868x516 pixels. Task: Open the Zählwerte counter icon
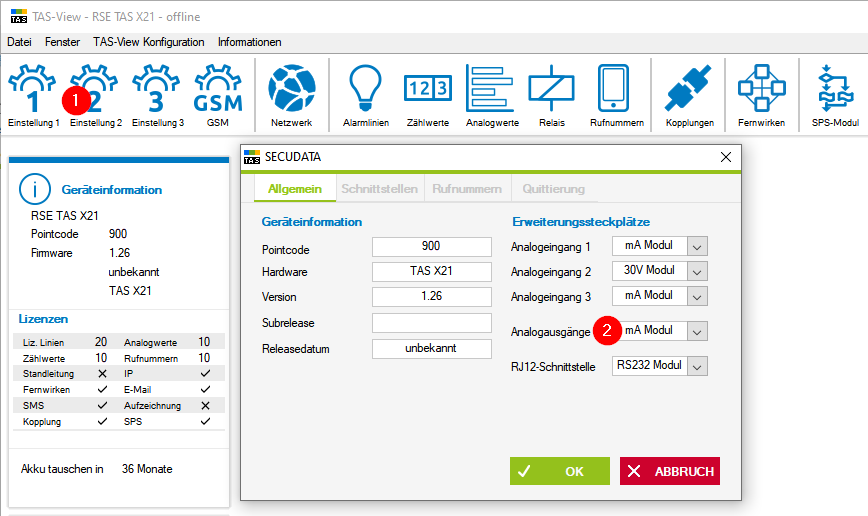(x=428, y=89)
